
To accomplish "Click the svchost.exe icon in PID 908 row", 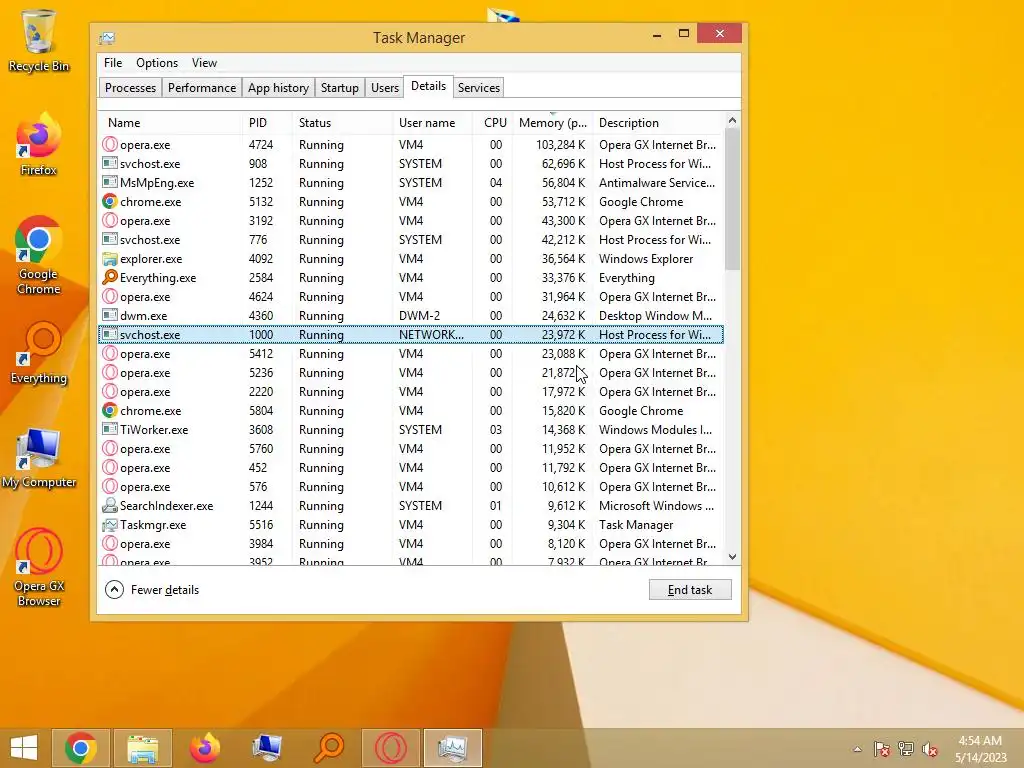I will [110, 163].
